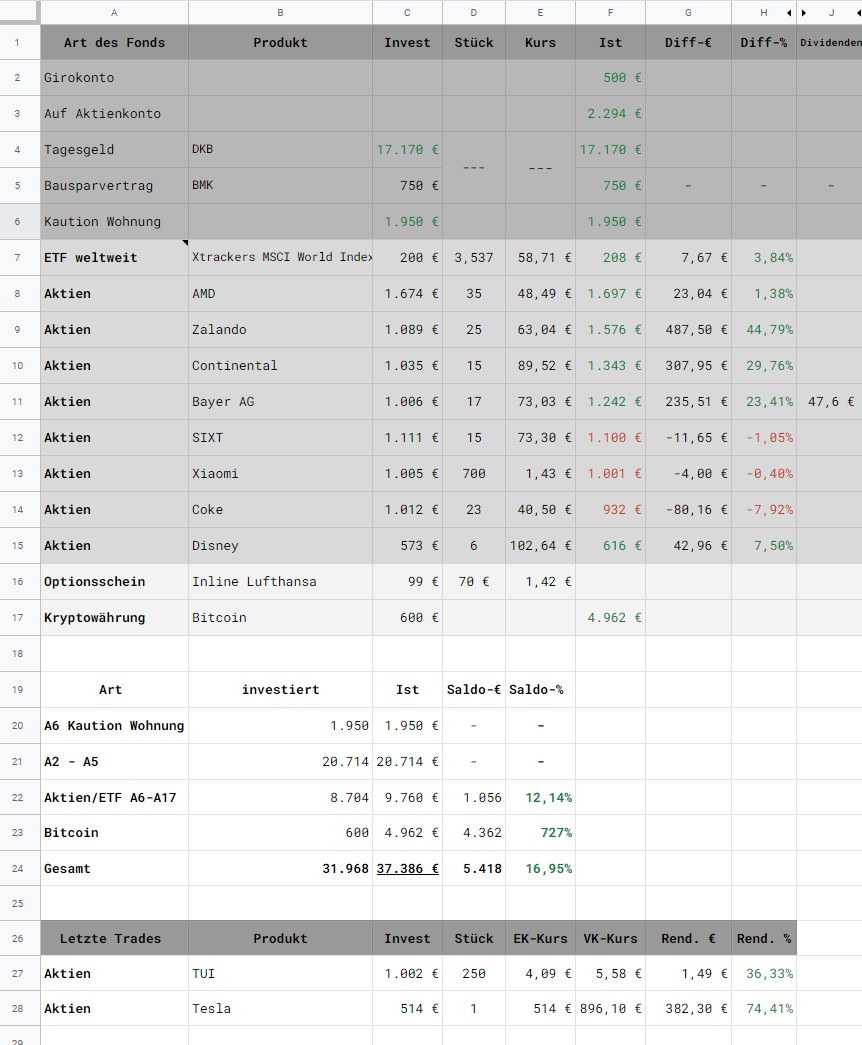Screen dimensions: 862x1045
Task: Select column F header
Action: [610, 12]
